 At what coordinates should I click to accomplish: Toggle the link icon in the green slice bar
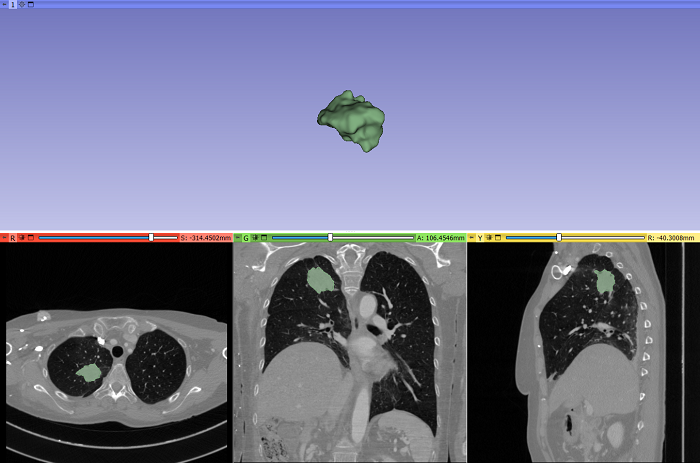[x=255, y=238]
